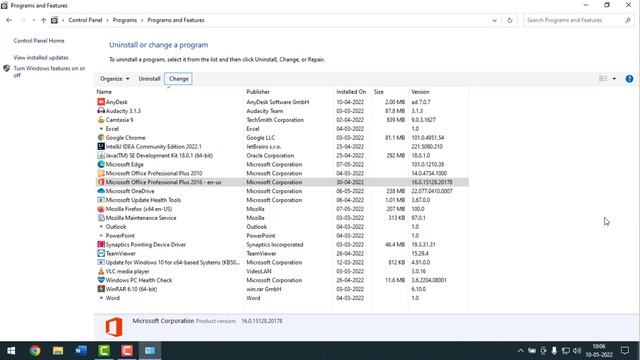Select the Audacity 3.1.3 headphones icon

[x=101, y=111]
